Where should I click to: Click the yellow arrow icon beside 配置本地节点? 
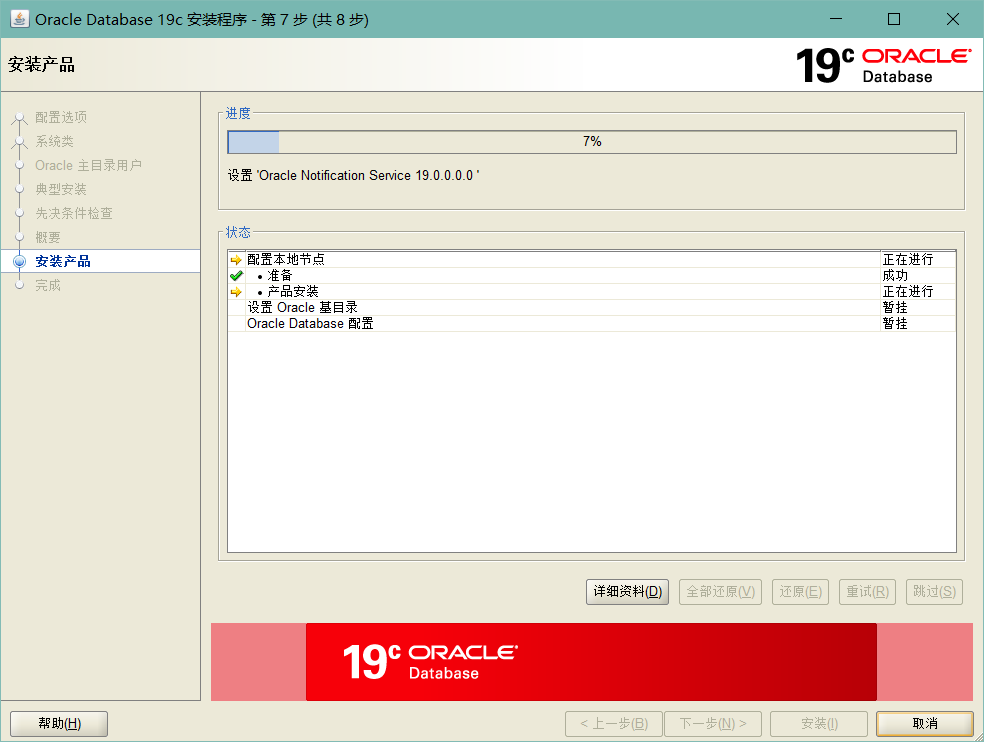coord(236,260)
